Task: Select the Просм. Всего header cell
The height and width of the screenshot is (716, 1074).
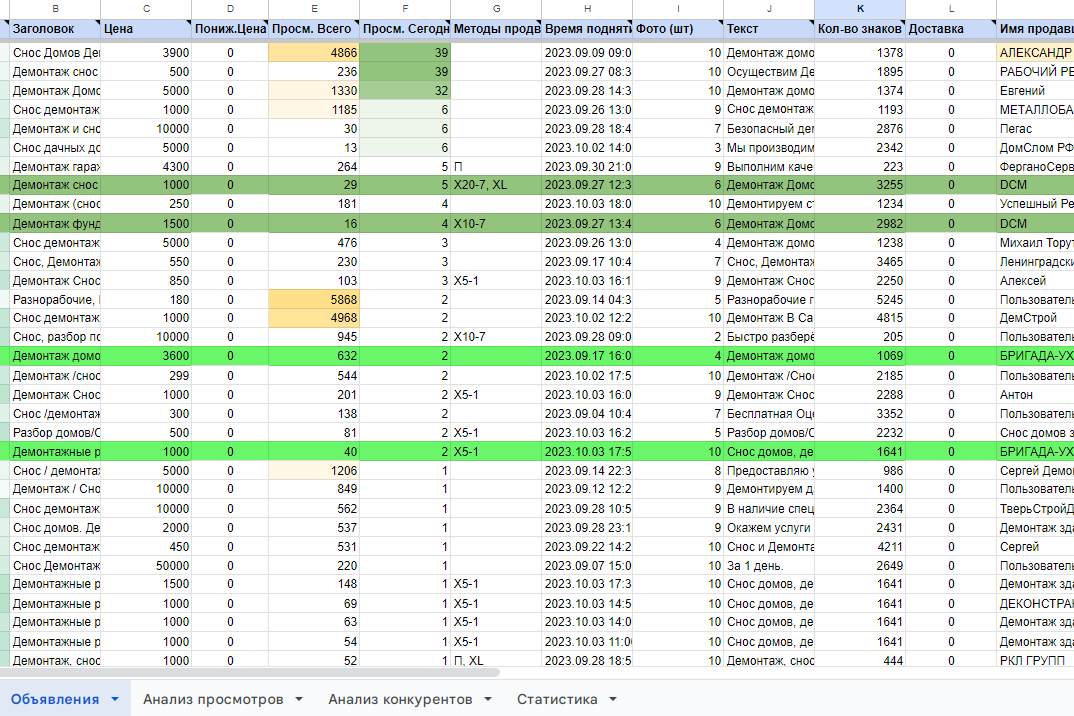Action: pos(314,29)
